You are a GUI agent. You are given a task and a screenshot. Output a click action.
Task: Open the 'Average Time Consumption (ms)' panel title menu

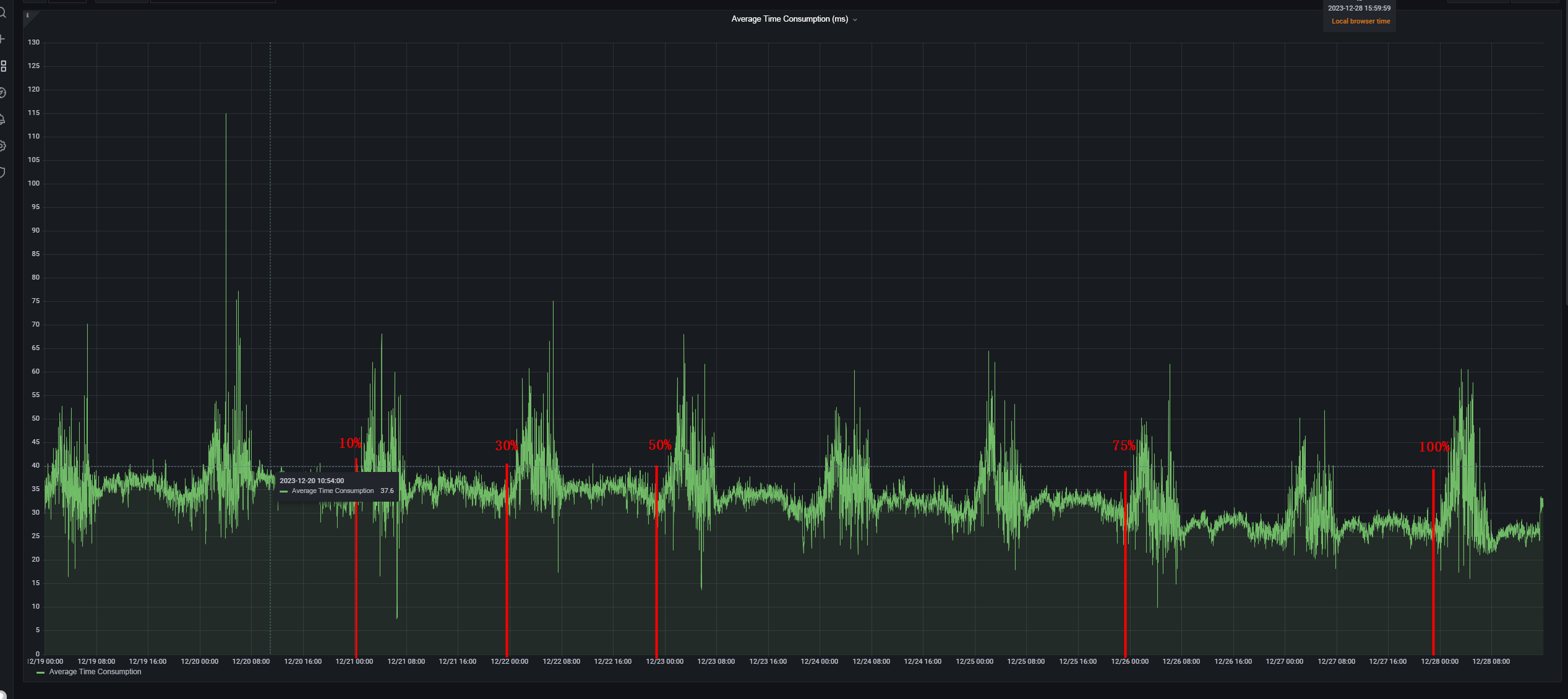pyautogui.click(x=794, y=19)
